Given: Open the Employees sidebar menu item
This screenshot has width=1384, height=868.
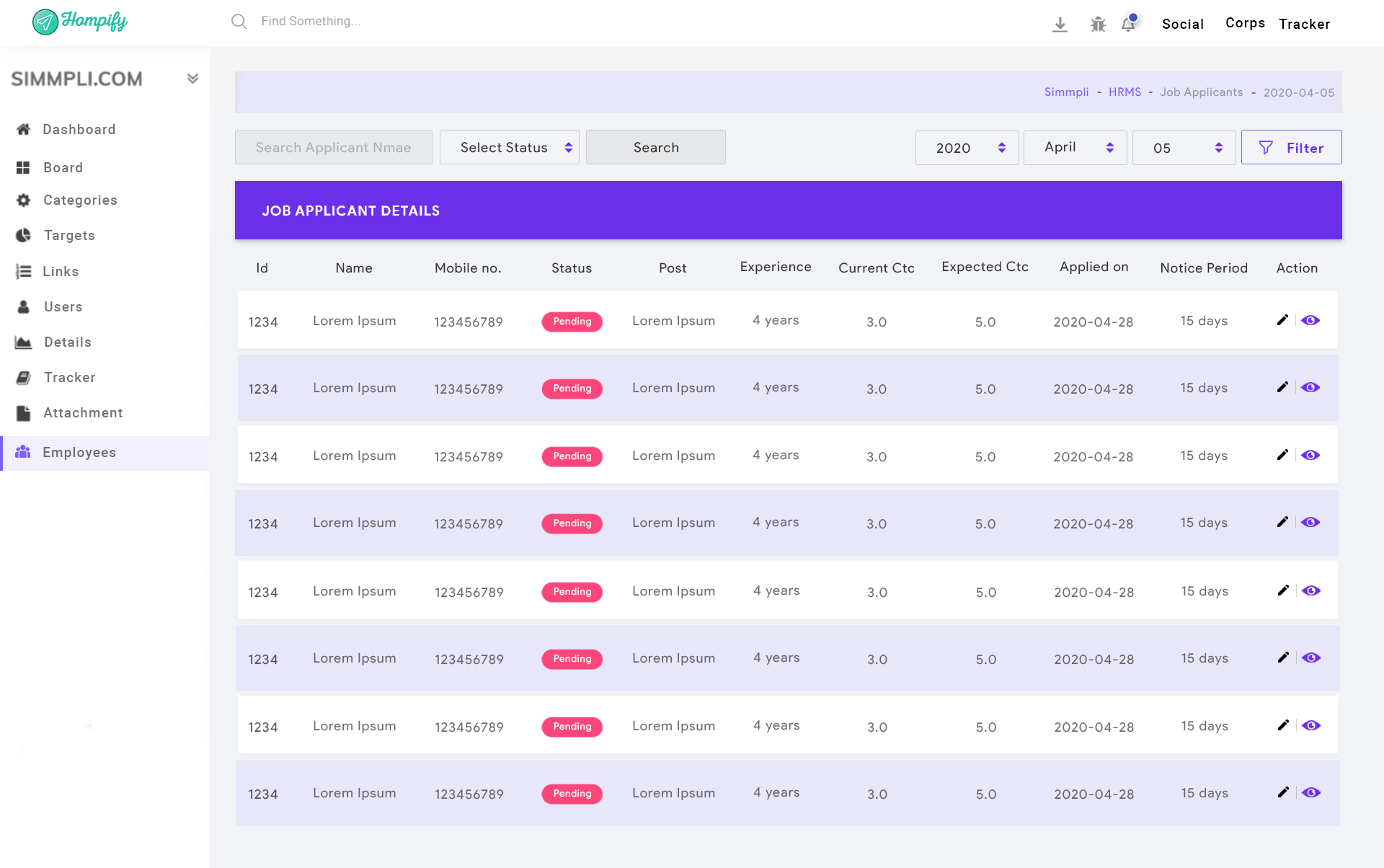Looking at the screenshot, I should click(79, 453).
